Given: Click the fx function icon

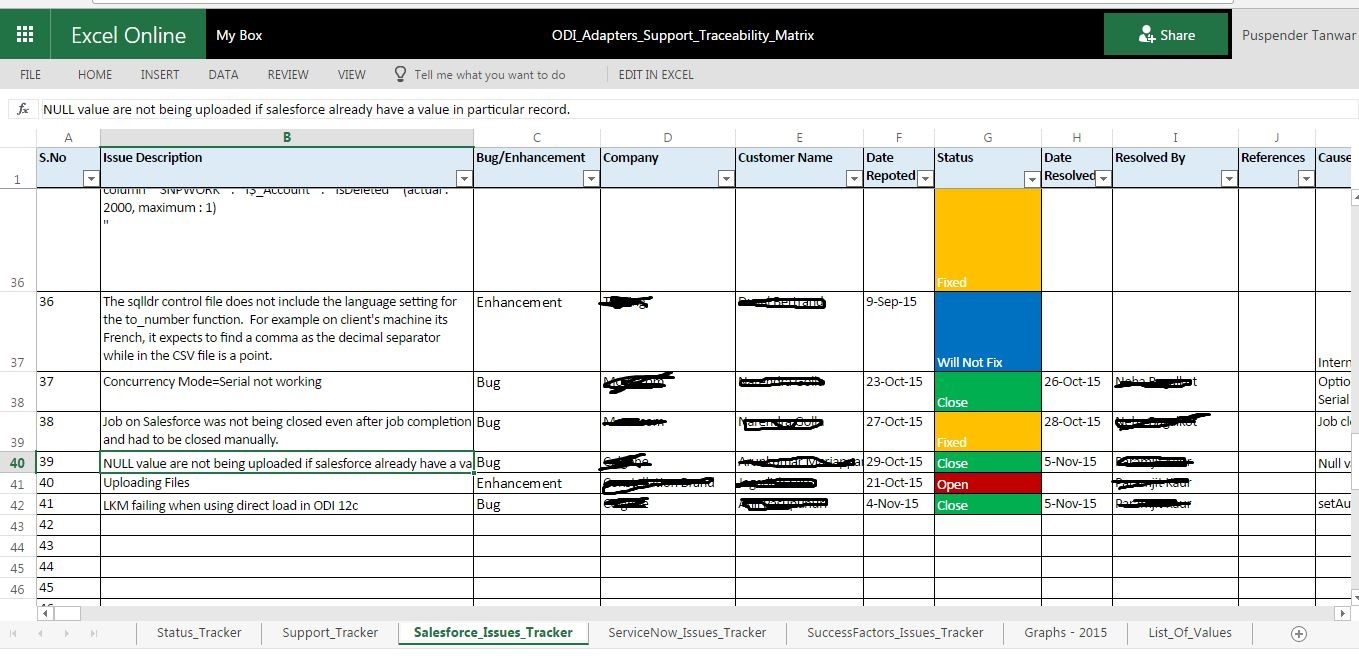Looking at the screenshot, I should [x=23, y=109].
